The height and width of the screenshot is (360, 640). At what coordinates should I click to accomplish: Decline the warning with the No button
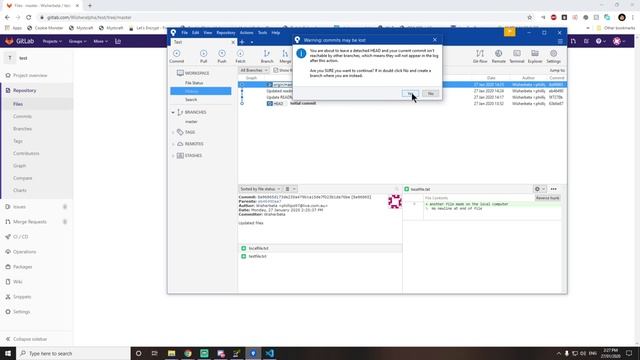pyautogui.click(x=430, y=93)
